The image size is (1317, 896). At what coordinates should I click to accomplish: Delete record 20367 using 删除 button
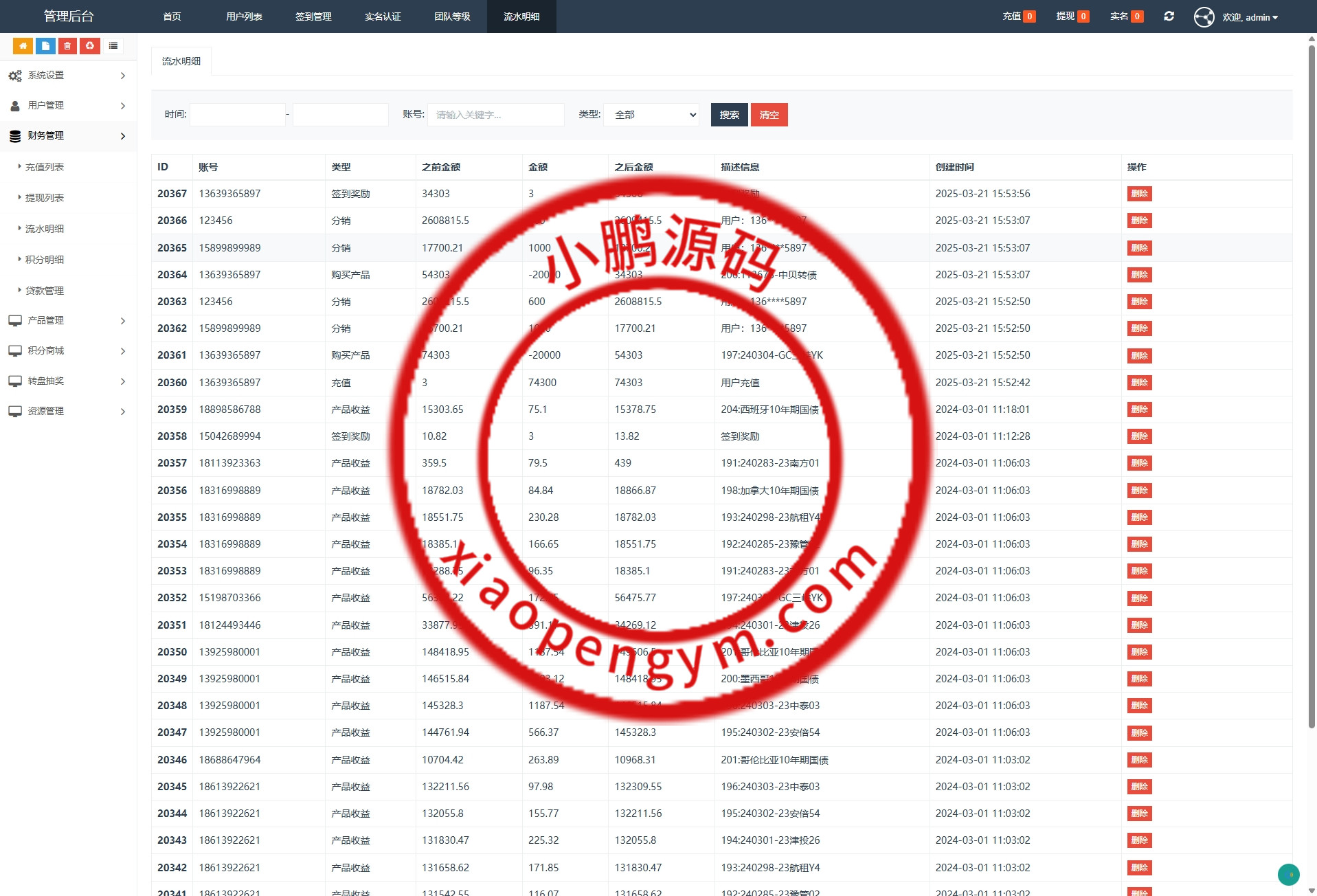click(x=1139, y=194)
